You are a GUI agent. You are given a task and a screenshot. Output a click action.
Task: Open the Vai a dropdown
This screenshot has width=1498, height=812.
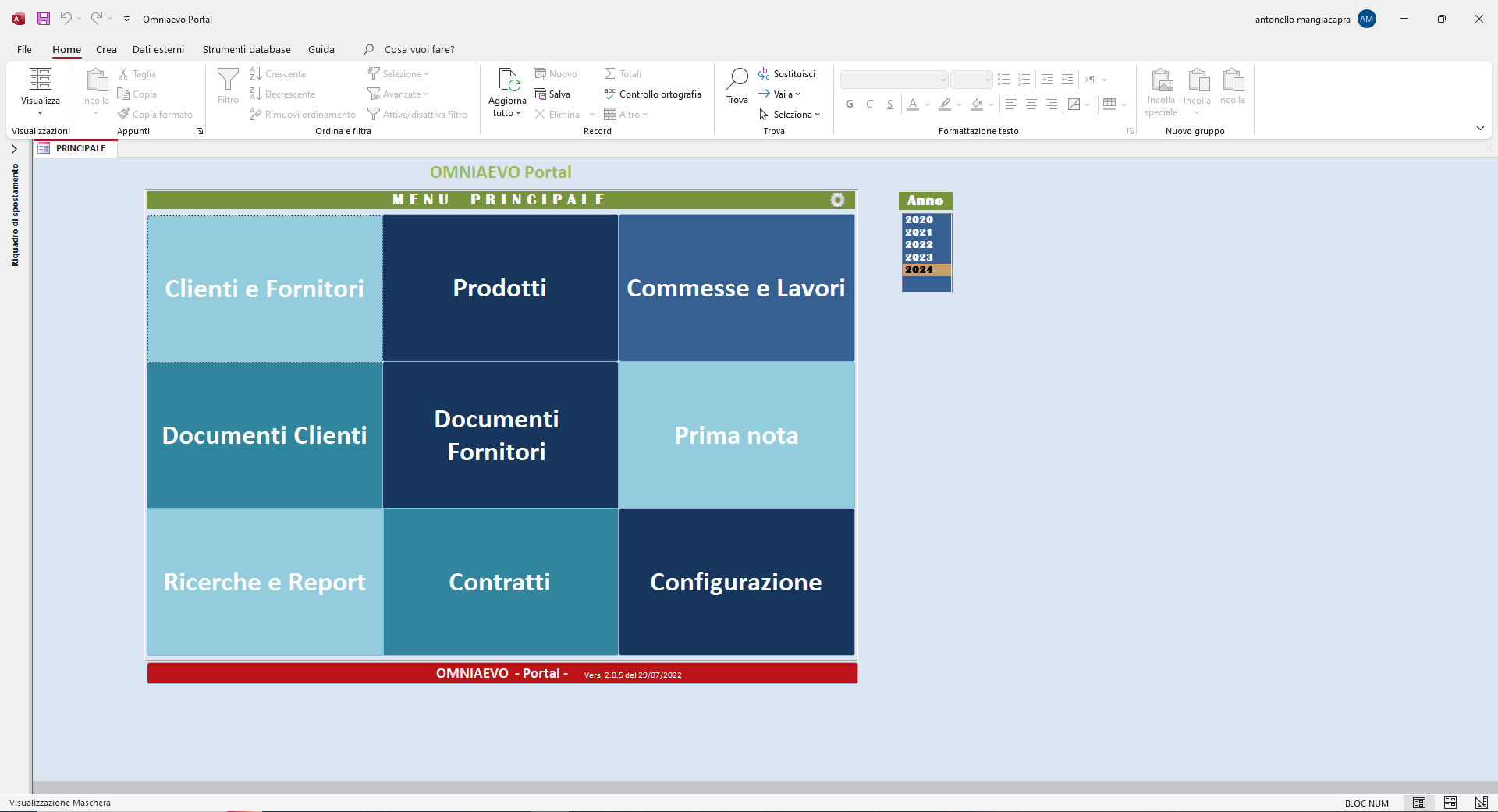click(780, 94)
